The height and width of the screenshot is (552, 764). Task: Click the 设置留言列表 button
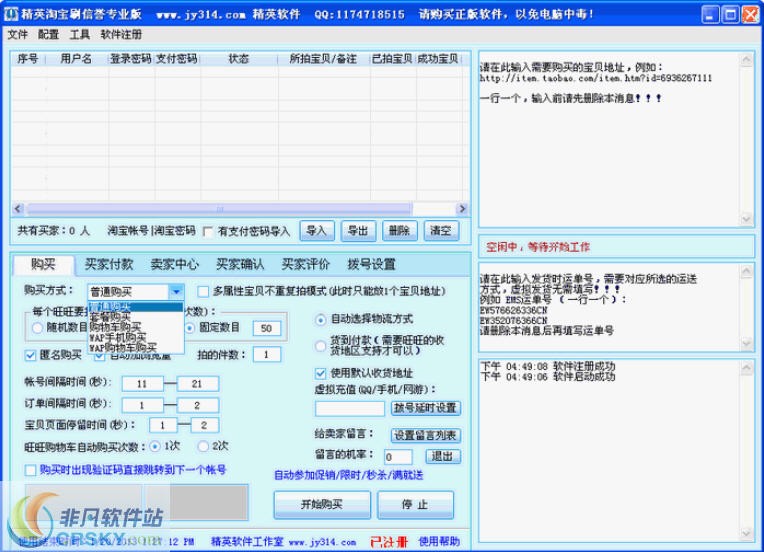(x=425, y=436)
